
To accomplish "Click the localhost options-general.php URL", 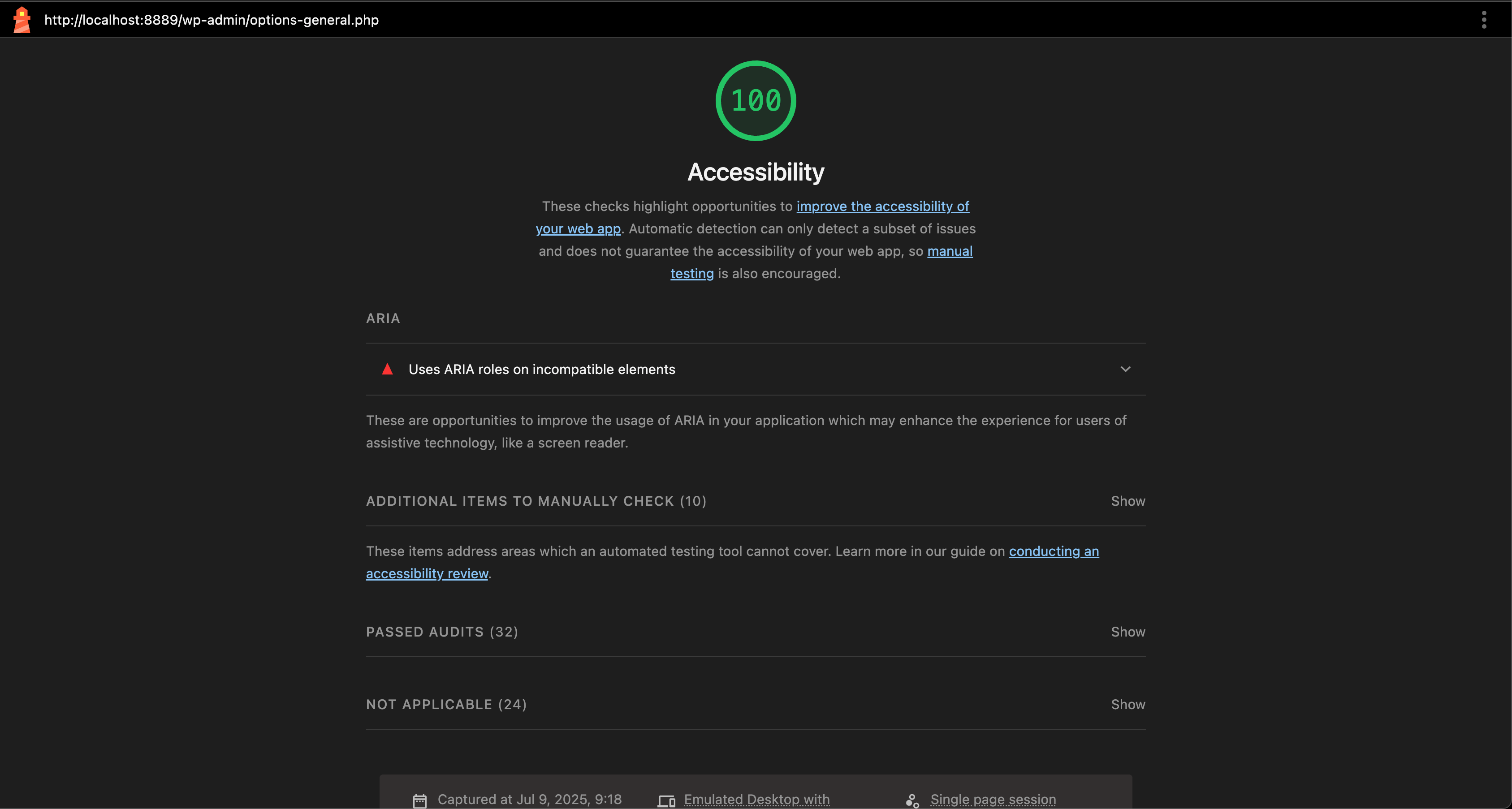I will click(x=212, y=20).
